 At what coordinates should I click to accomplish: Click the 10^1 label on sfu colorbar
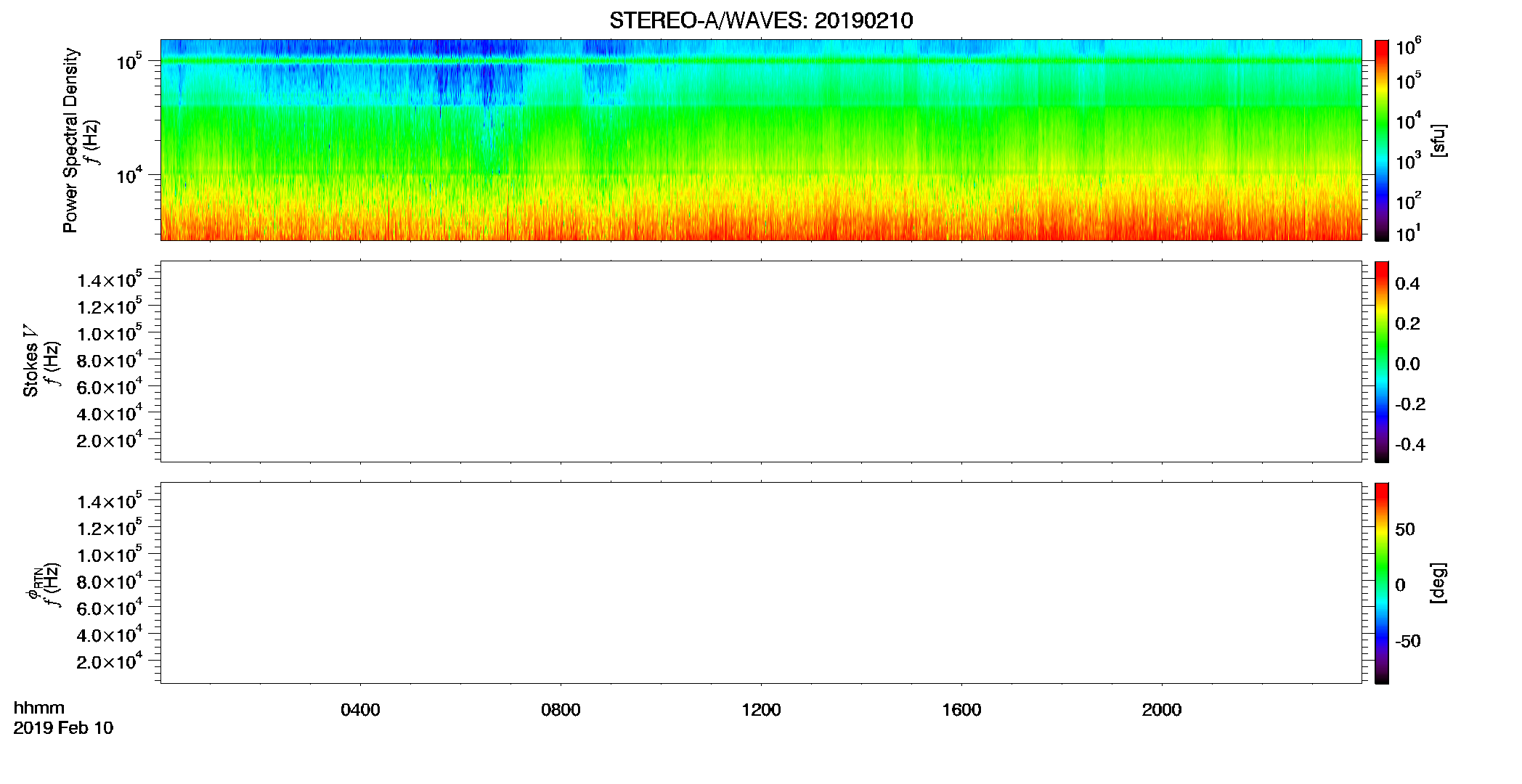(1407, 233)
